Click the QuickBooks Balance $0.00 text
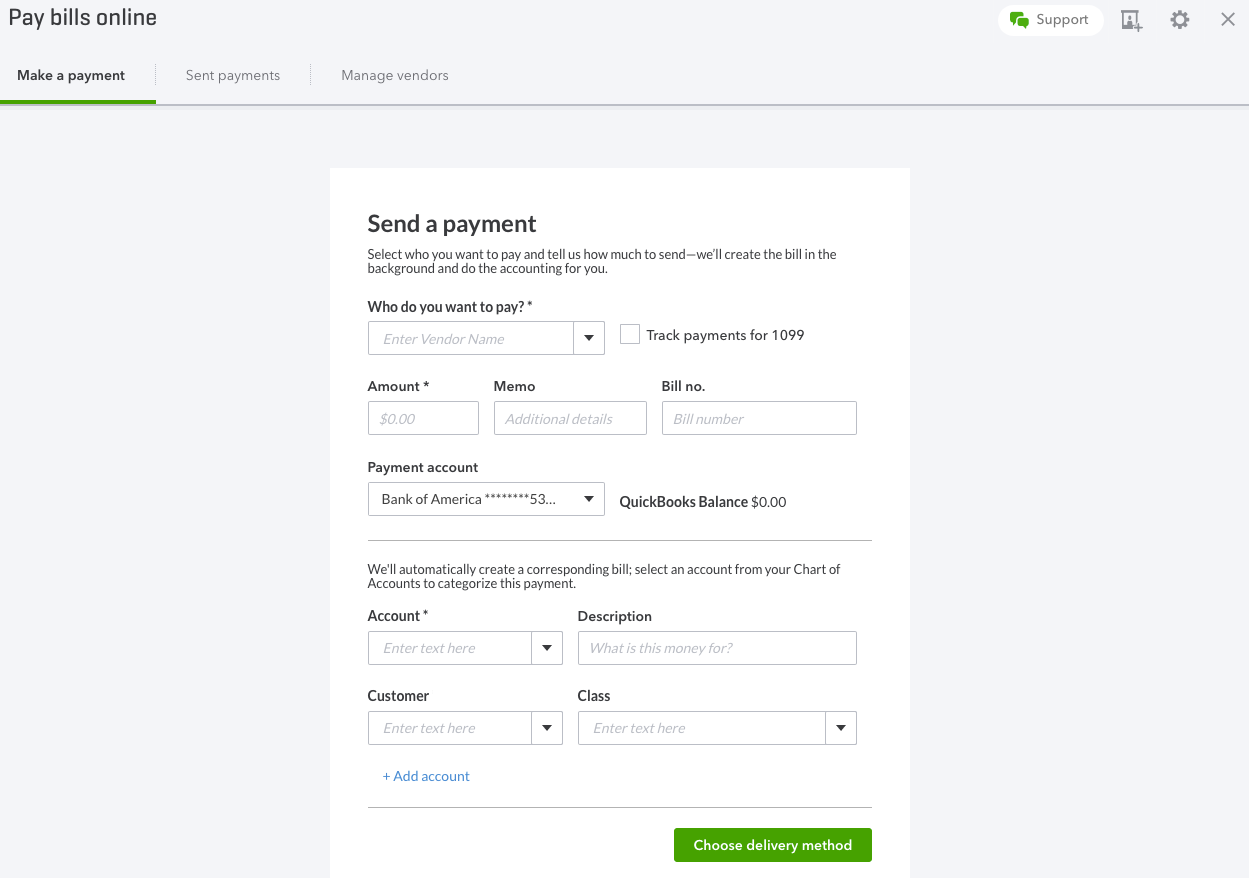The width and height of the screenshot is (1249, 878). [703, 502]
